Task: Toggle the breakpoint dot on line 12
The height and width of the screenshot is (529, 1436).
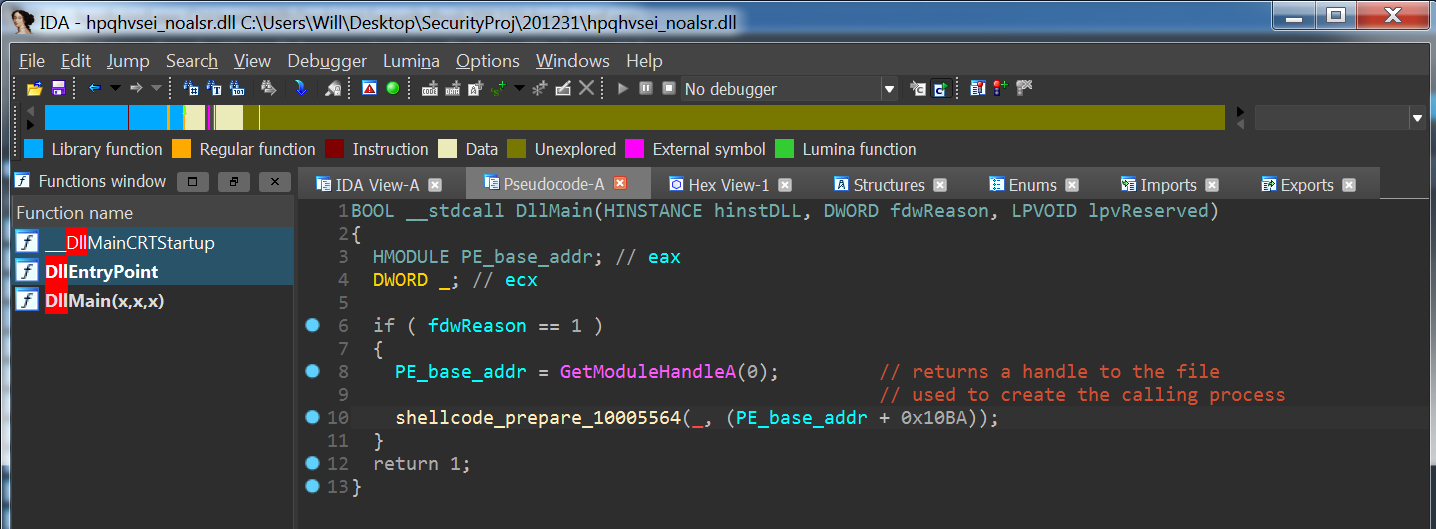Action: click(x=311, y=463)
